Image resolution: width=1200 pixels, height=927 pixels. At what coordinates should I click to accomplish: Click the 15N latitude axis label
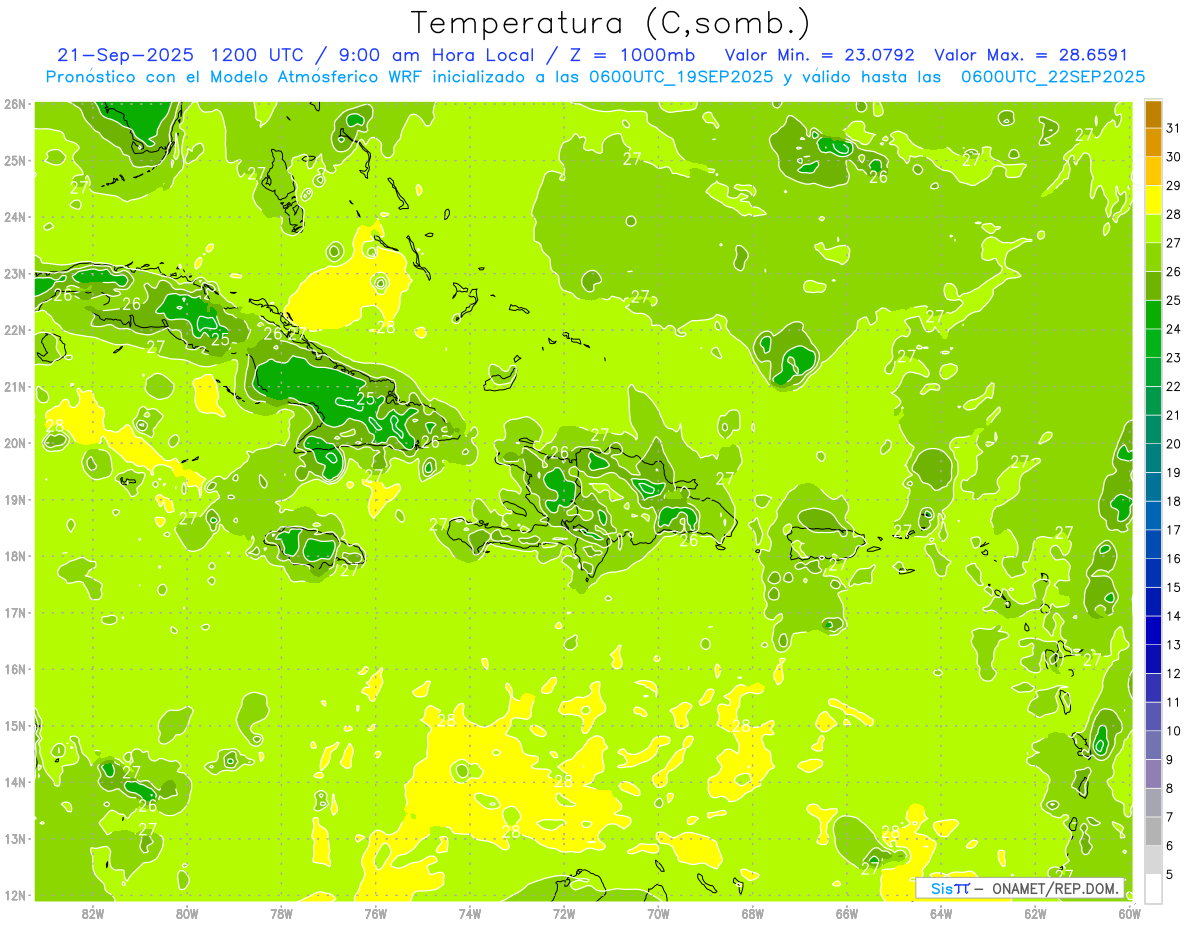(15, 726)
